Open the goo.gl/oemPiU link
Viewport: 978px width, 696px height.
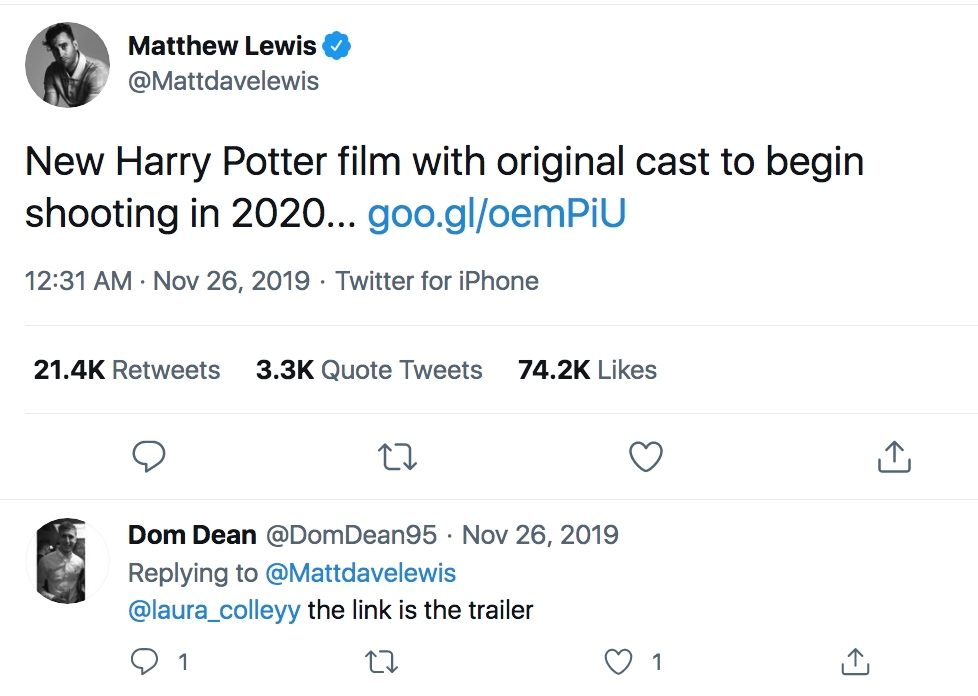[496, 213]
